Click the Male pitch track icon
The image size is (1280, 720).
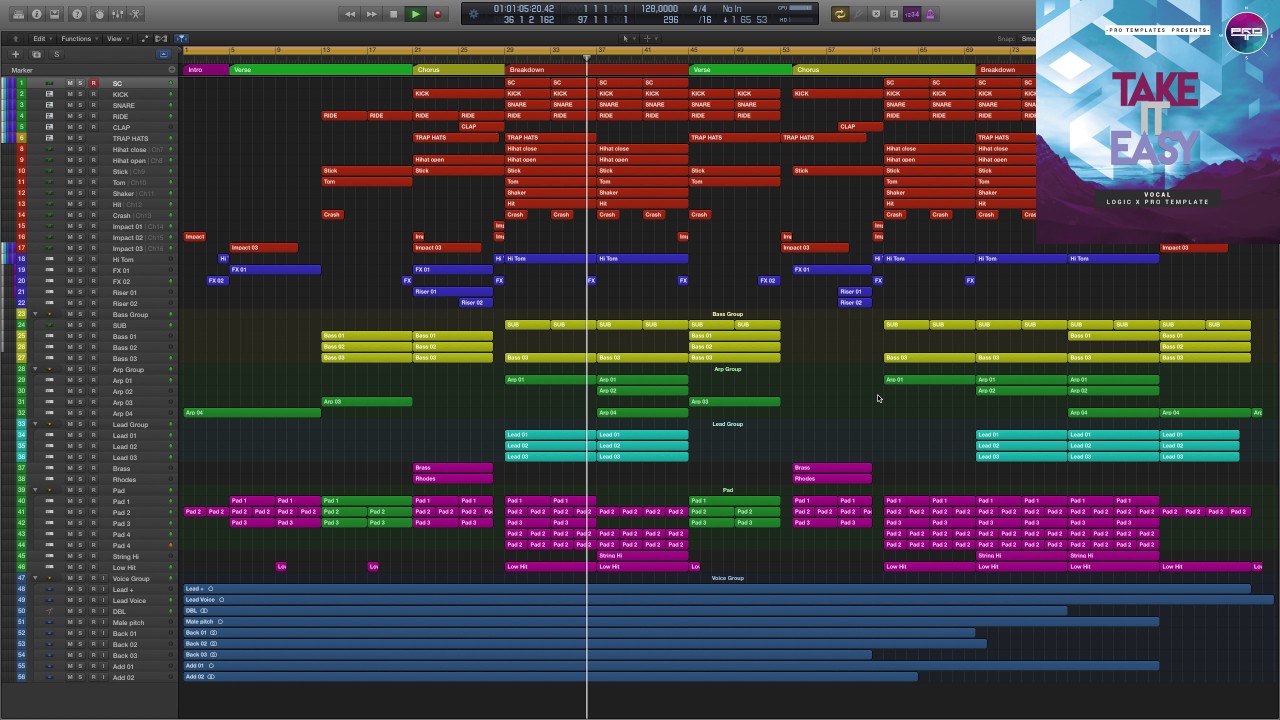(x=49, y=623)
